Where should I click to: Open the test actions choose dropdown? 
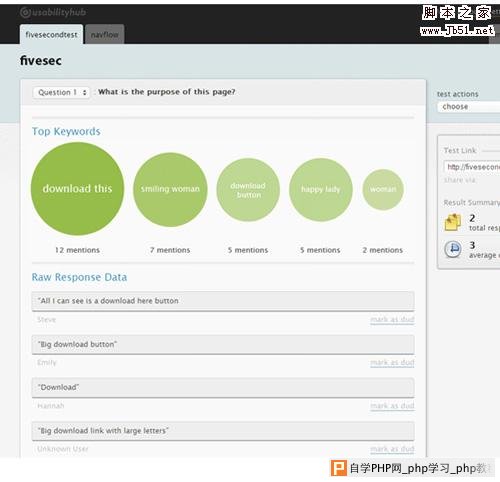pyautogui.click(x=469, y=107)
